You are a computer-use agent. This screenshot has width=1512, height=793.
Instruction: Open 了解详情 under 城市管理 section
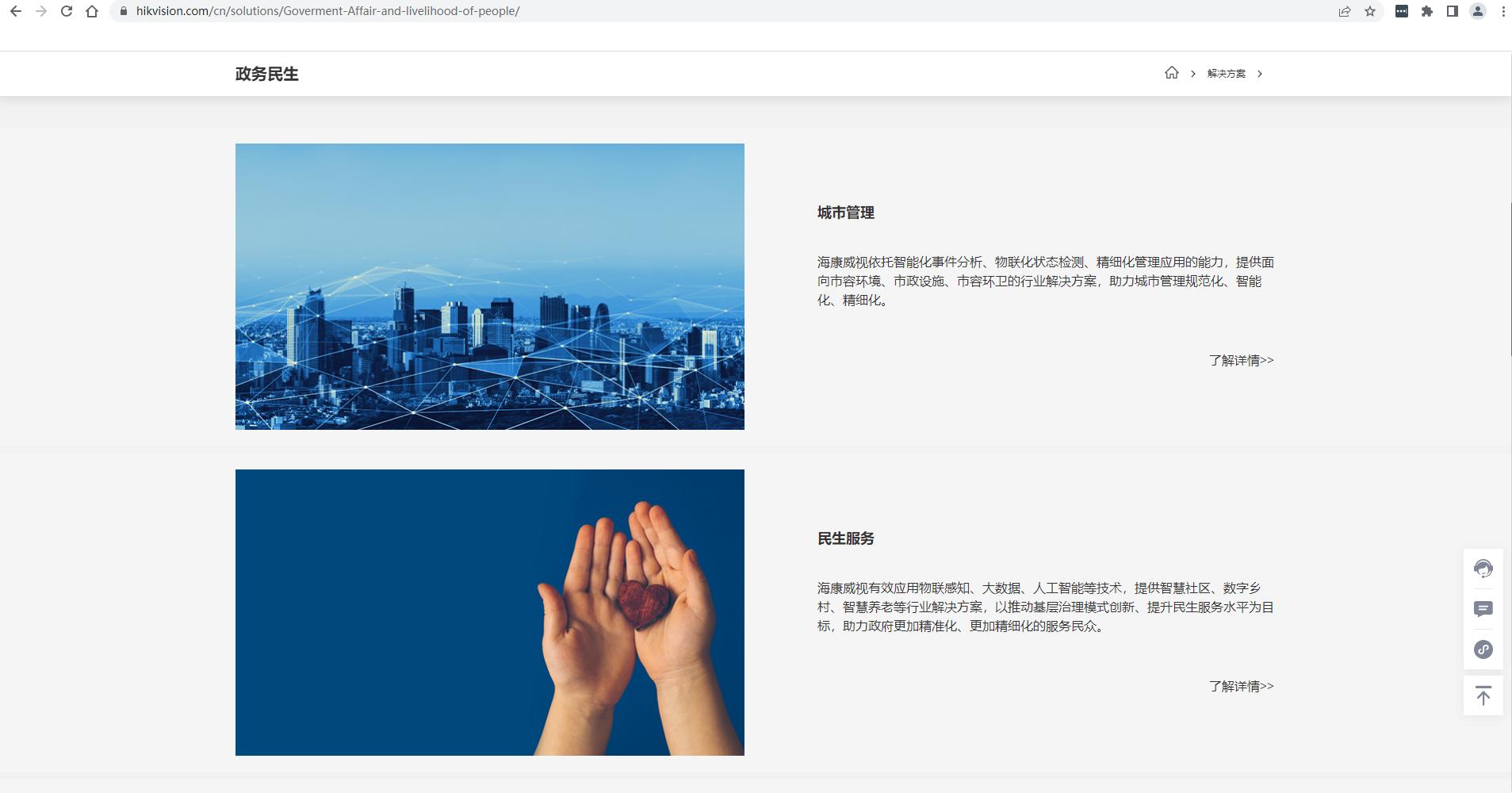(1241, 360)
